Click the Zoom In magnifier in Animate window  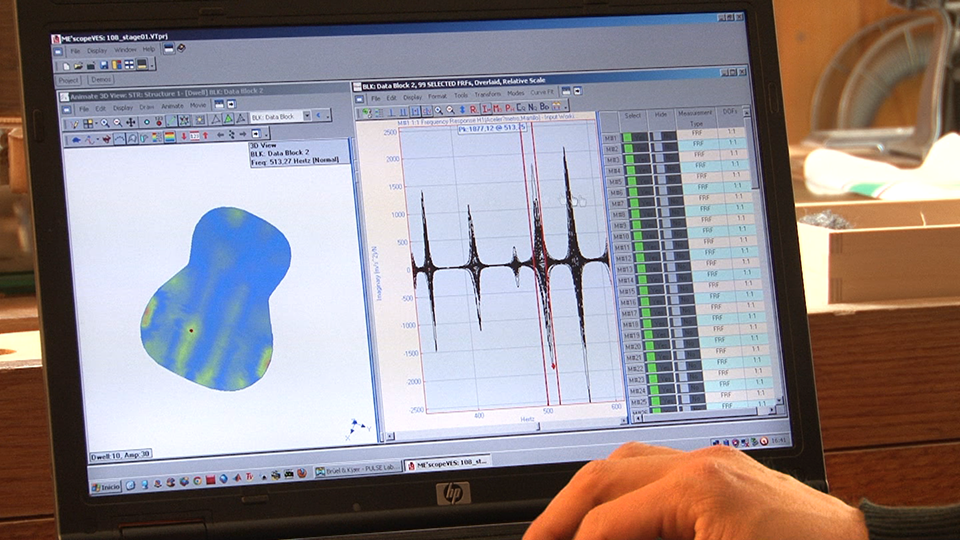pyautogui.click(x=105, y=122)
